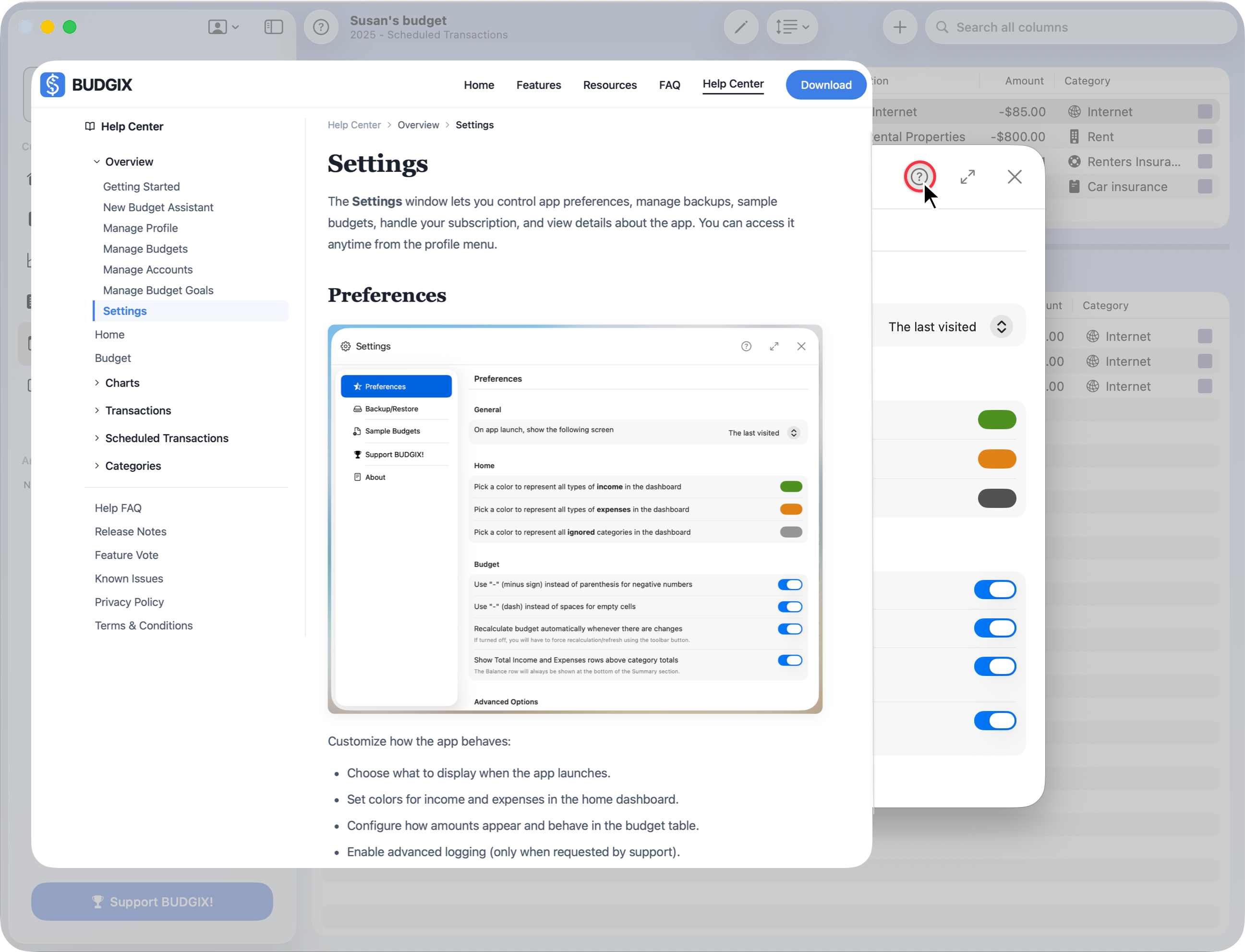Viewport: 1245px width, 952px height.
Task: Go to the FAQ nav item
Action: tap(669, 85)
